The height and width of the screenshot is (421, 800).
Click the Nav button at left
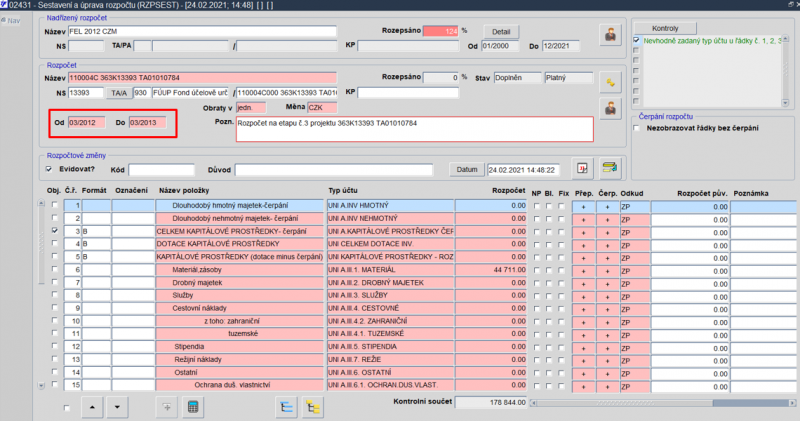tap(11, 20)
